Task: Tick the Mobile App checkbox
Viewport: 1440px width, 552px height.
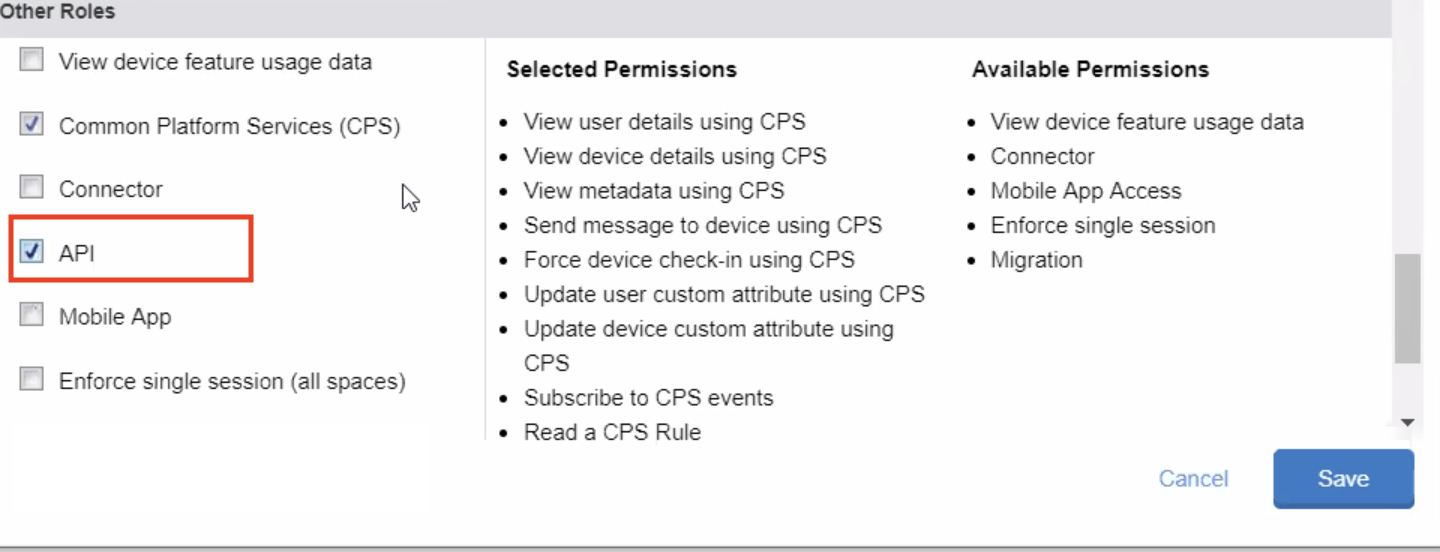Action: coord(32,316)
